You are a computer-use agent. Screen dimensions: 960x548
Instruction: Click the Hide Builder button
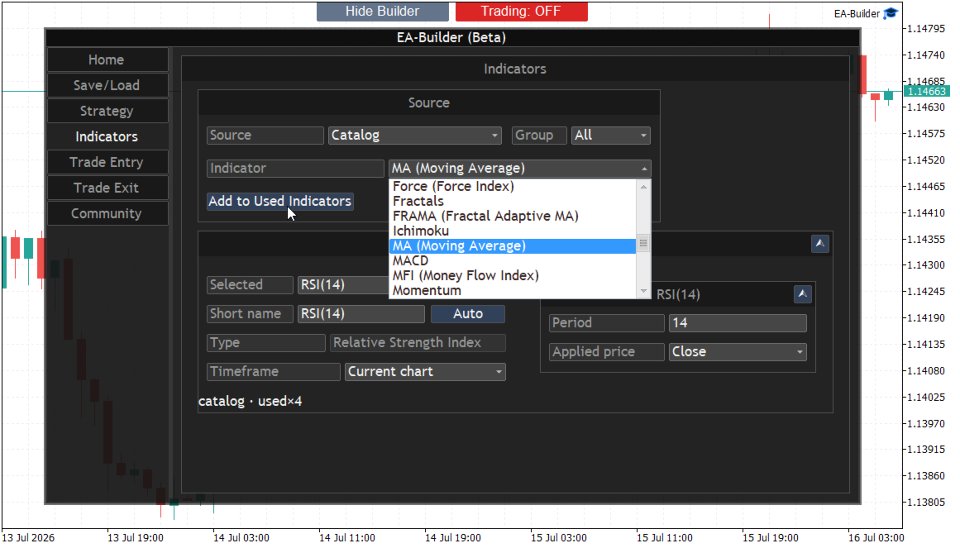tap(382, 11)
